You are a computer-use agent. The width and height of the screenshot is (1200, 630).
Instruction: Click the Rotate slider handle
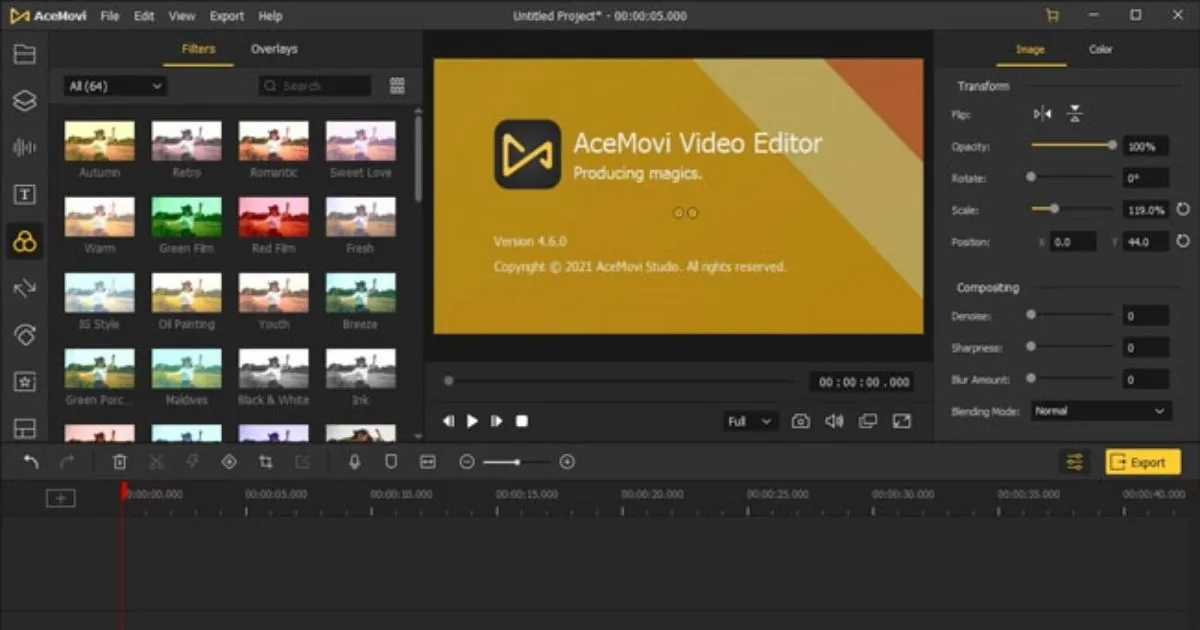pos(1031,176)
